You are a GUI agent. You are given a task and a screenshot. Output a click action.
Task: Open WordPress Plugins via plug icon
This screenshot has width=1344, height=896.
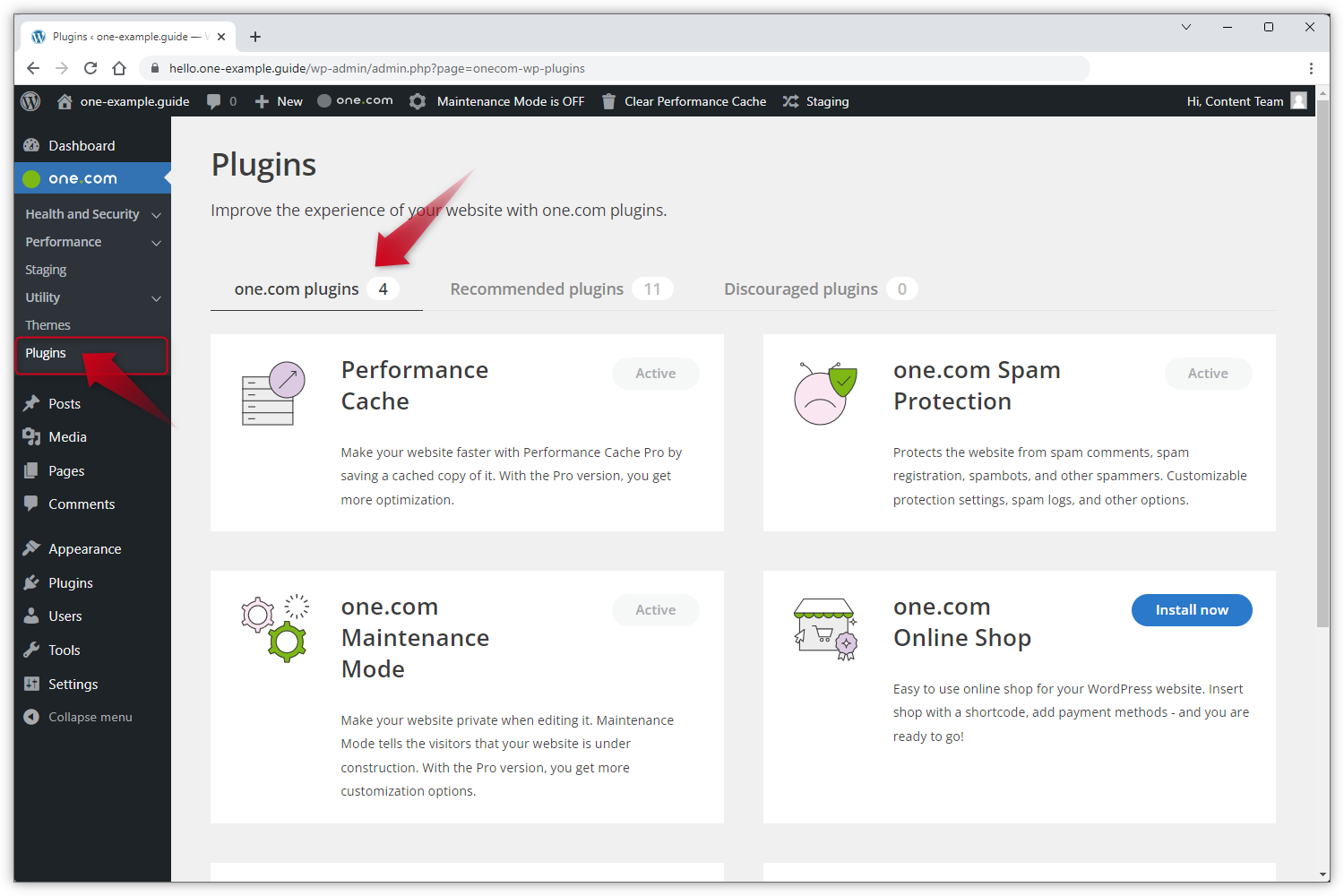pos(31,582)
